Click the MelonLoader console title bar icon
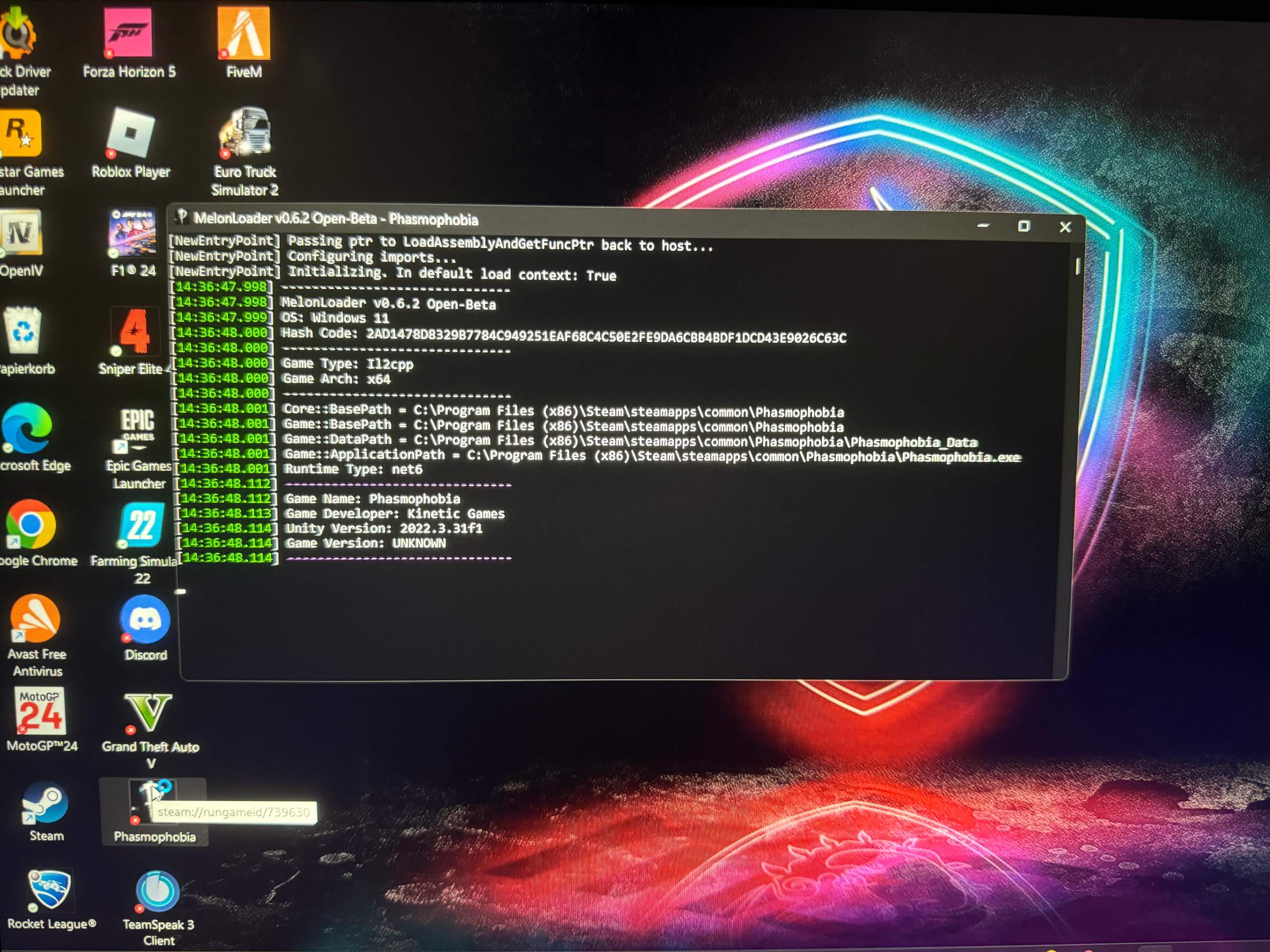Viewport: 1270px width, 952px height. pos(182,216)
